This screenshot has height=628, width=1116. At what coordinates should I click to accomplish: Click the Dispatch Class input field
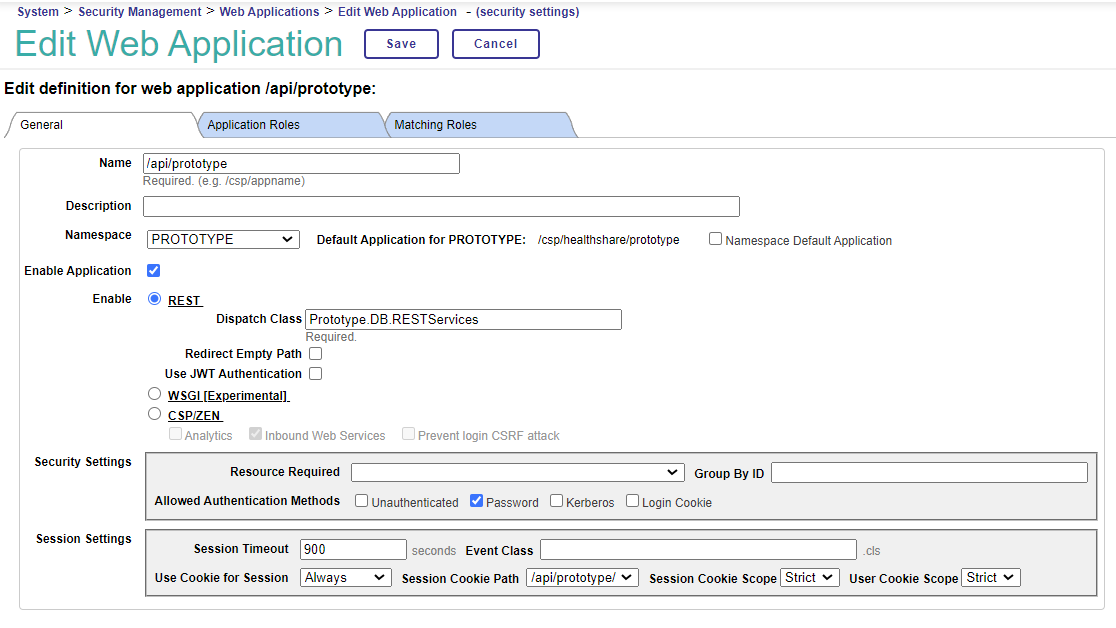[463, 320]
